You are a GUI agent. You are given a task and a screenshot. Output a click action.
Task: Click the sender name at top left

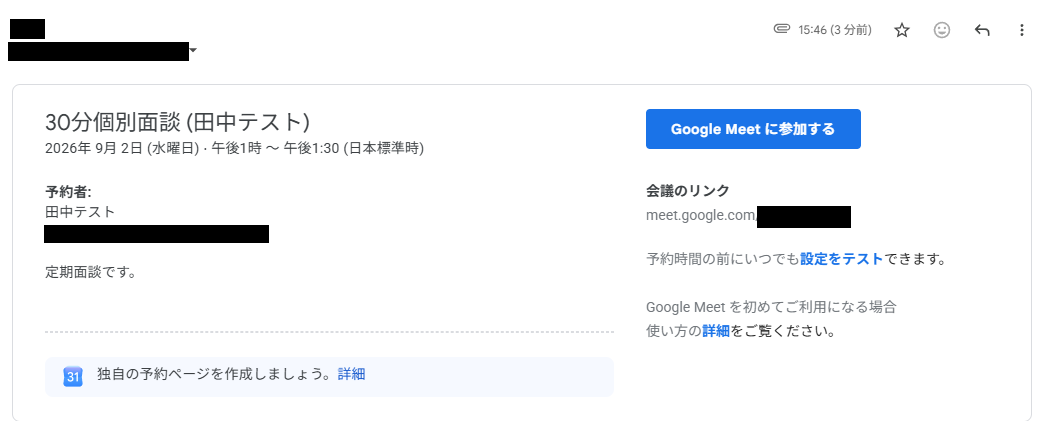click(27, 29)
